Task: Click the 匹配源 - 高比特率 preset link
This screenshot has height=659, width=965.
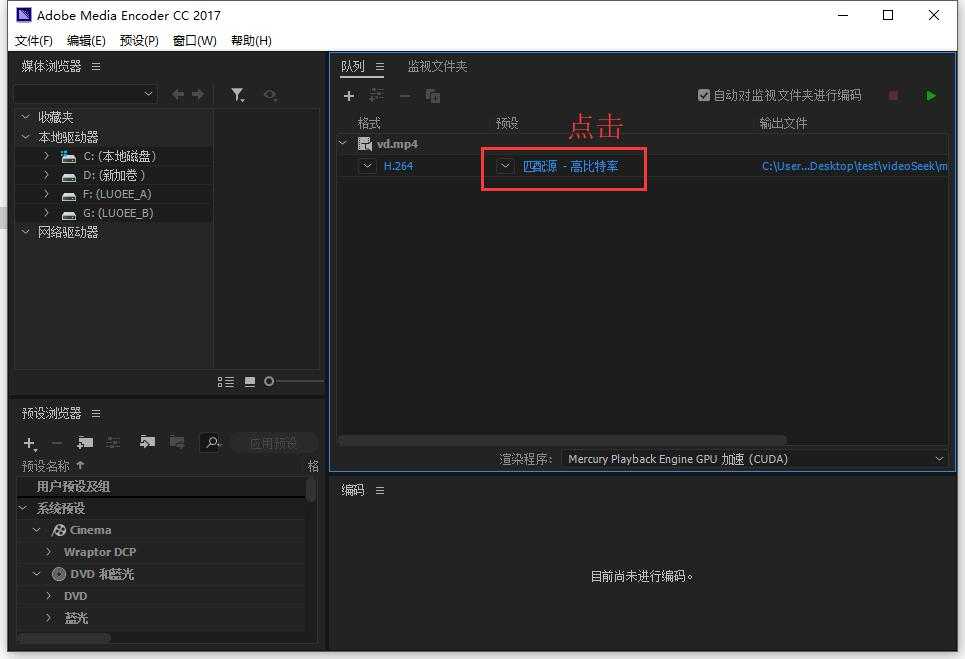Action: point(571,166)
